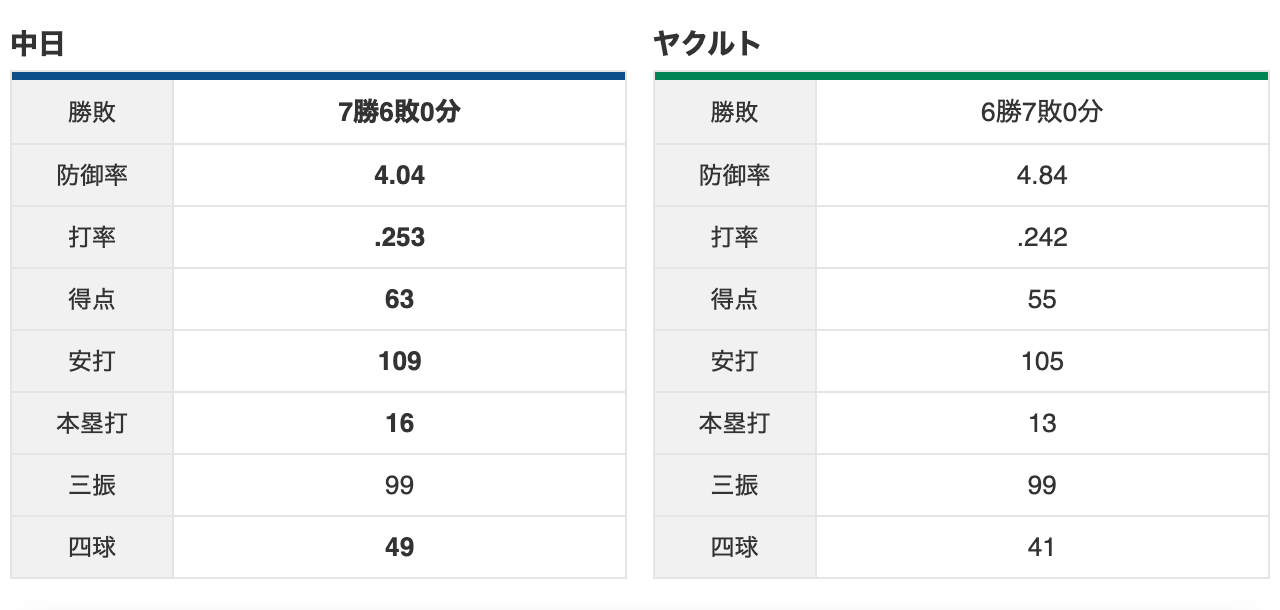Select 中日 win-loss record 7勝6敗0分
This screenshot has height=610, width=1280.
pyautogui.click(x=399, y=113)
